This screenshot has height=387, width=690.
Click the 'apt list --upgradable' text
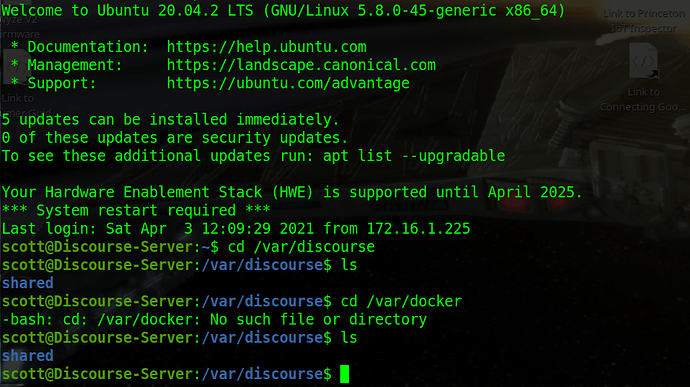pyautogui.click(x=414, y=156)
